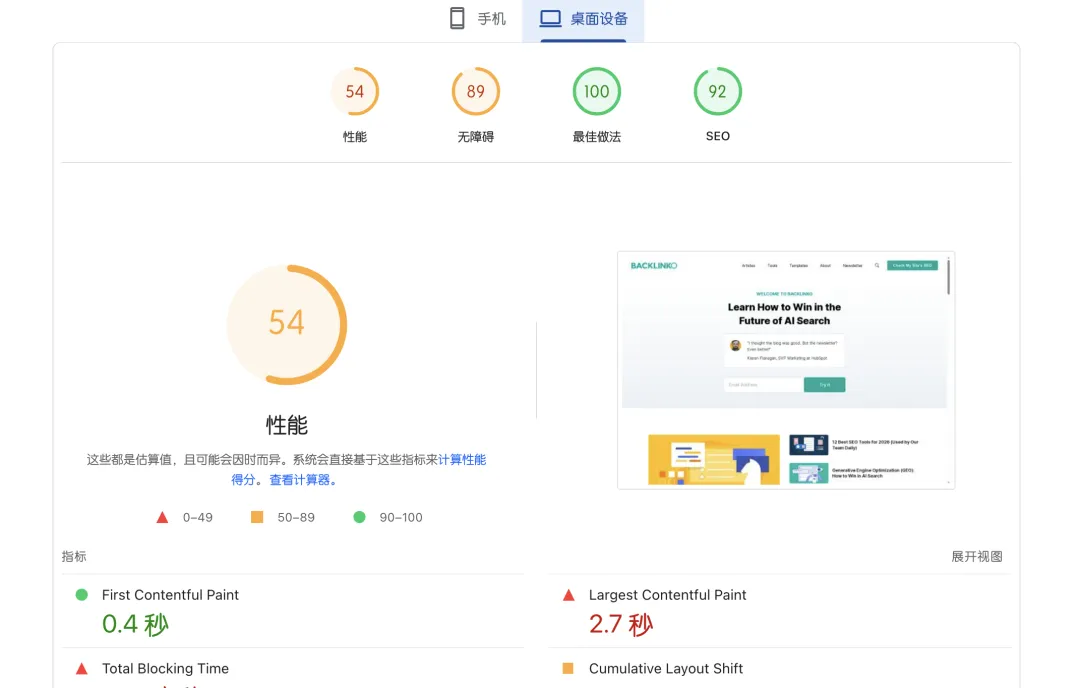Click red triangle beside Total Blocking Time

tap(81, 668)
